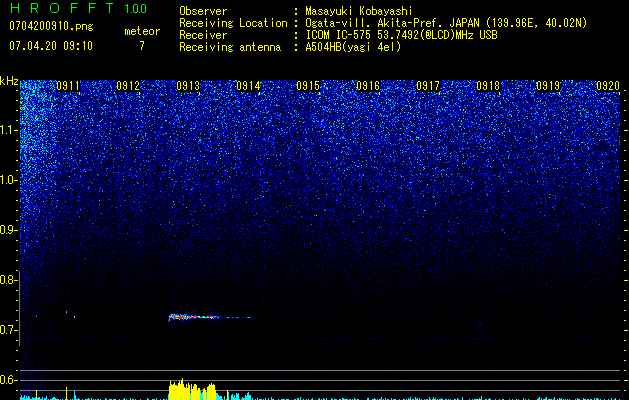Click the 0911 time marker
The width and height of the screenshot is (629, 400).
pos(68,86)
